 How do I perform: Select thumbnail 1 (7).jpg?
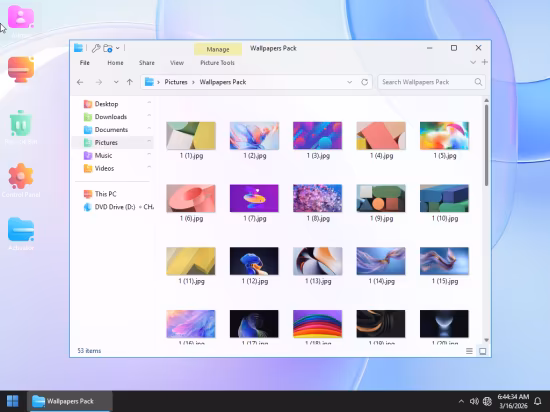tap(254, 198)
